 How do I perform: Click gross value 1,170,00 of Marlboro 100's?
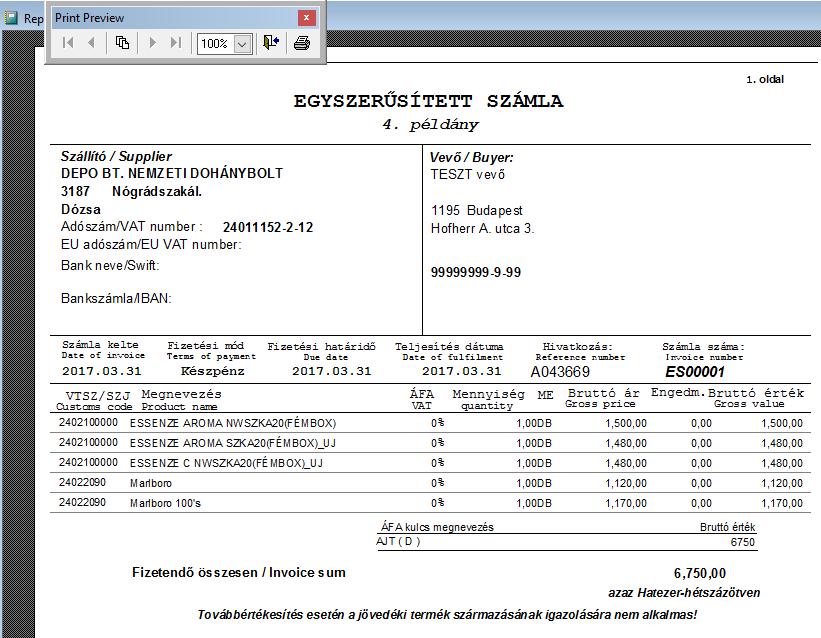(x=782, y=503)
